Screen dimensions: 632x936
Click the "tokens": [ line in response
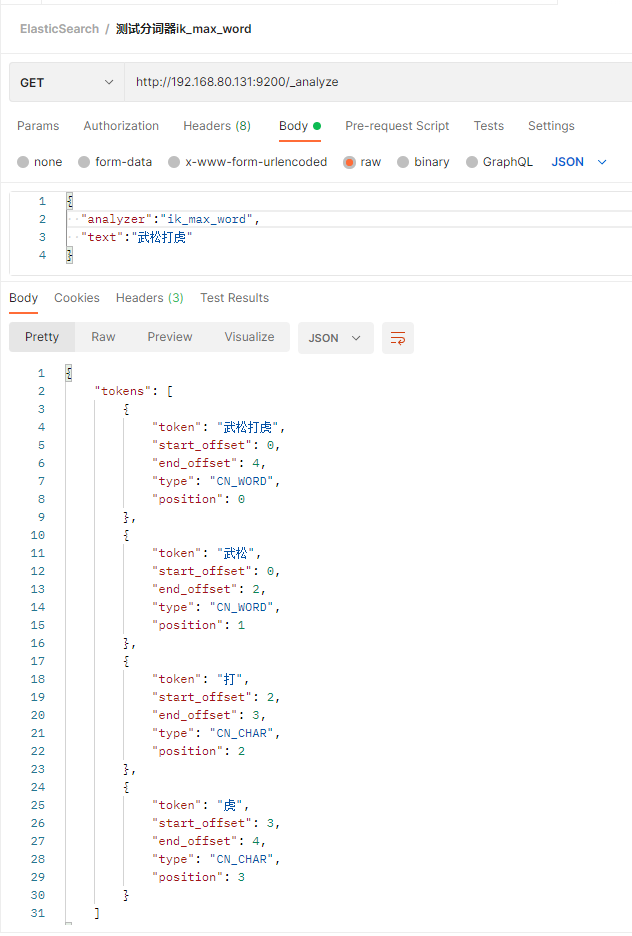(134, 391)
